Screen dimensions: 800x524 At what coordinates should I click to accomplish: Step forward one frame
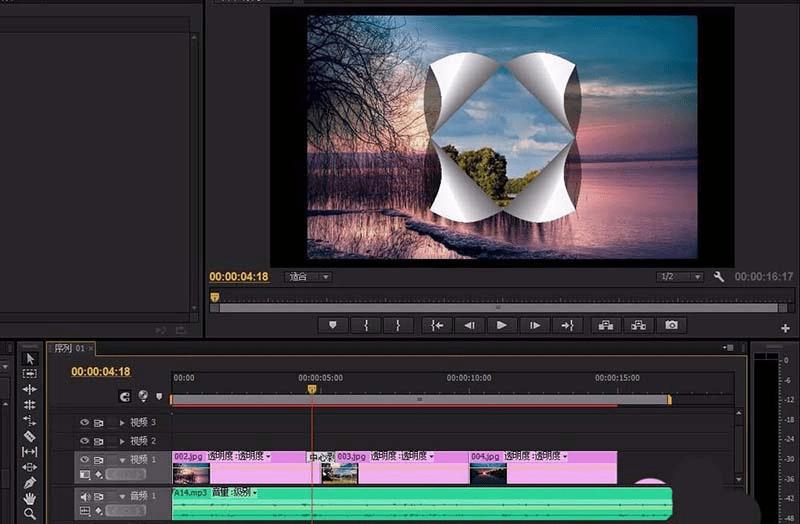(x=535, y=325)
